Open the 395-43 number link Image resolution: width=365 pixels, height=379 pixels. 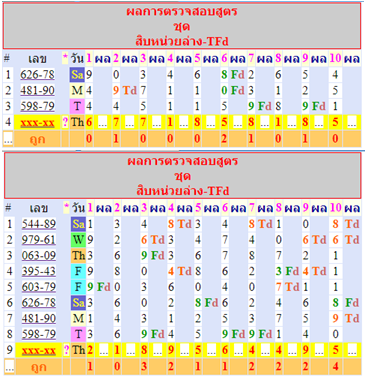[39, 271]
